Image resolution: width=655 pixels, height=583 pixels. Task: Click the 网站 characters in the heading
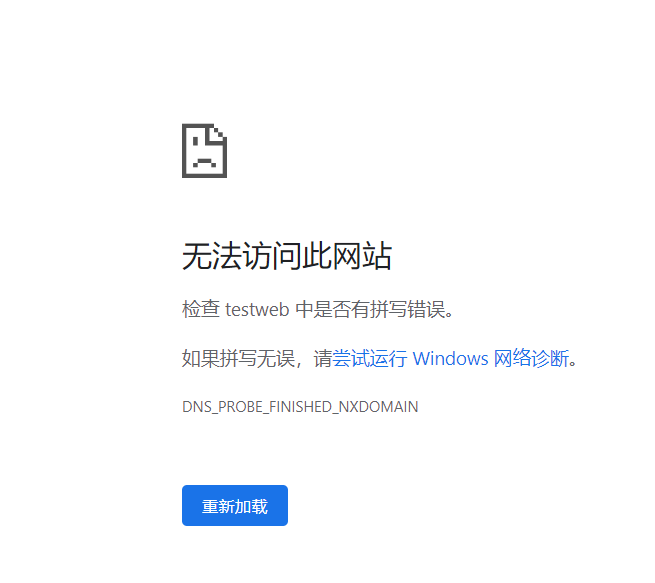362,256
